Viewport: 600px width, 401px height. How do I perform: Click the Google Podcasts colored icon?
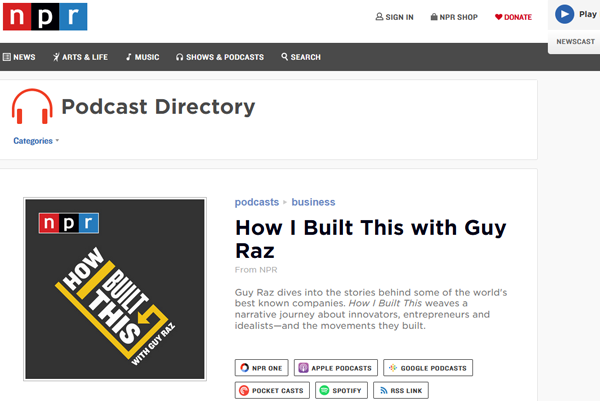pyautogui.click(x=393, y=368)
